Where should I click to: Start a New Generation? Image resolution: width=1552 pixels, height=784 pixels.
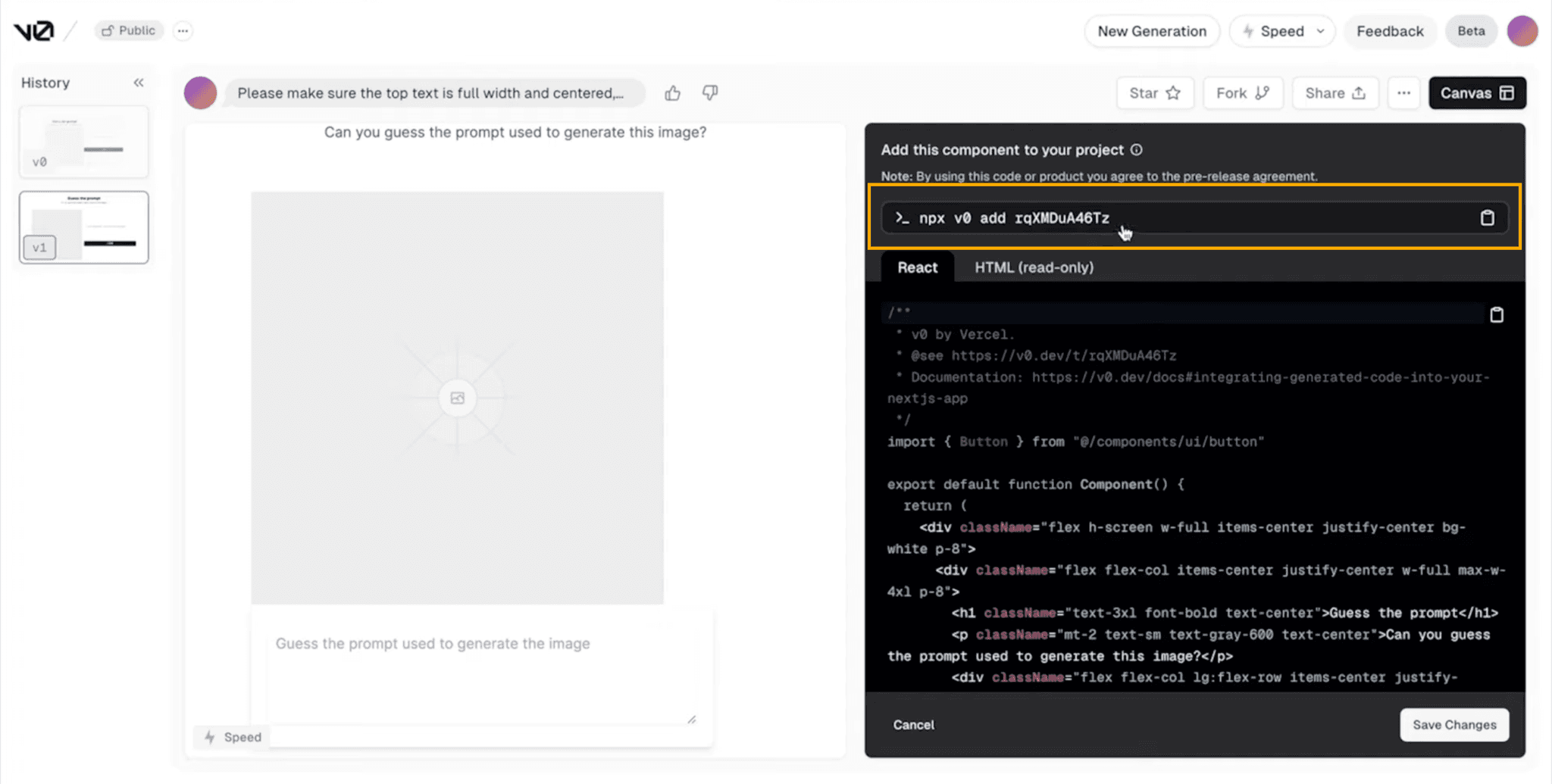pos(1151,31)
